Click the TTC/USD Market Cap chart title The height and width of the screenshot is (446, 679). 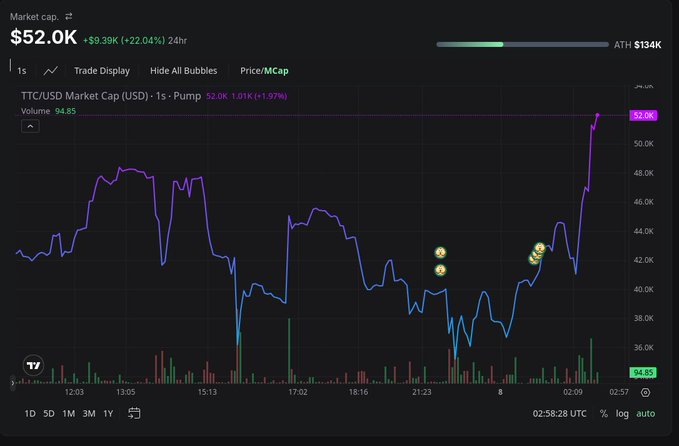pyautogui.click(x=111, y=96)
